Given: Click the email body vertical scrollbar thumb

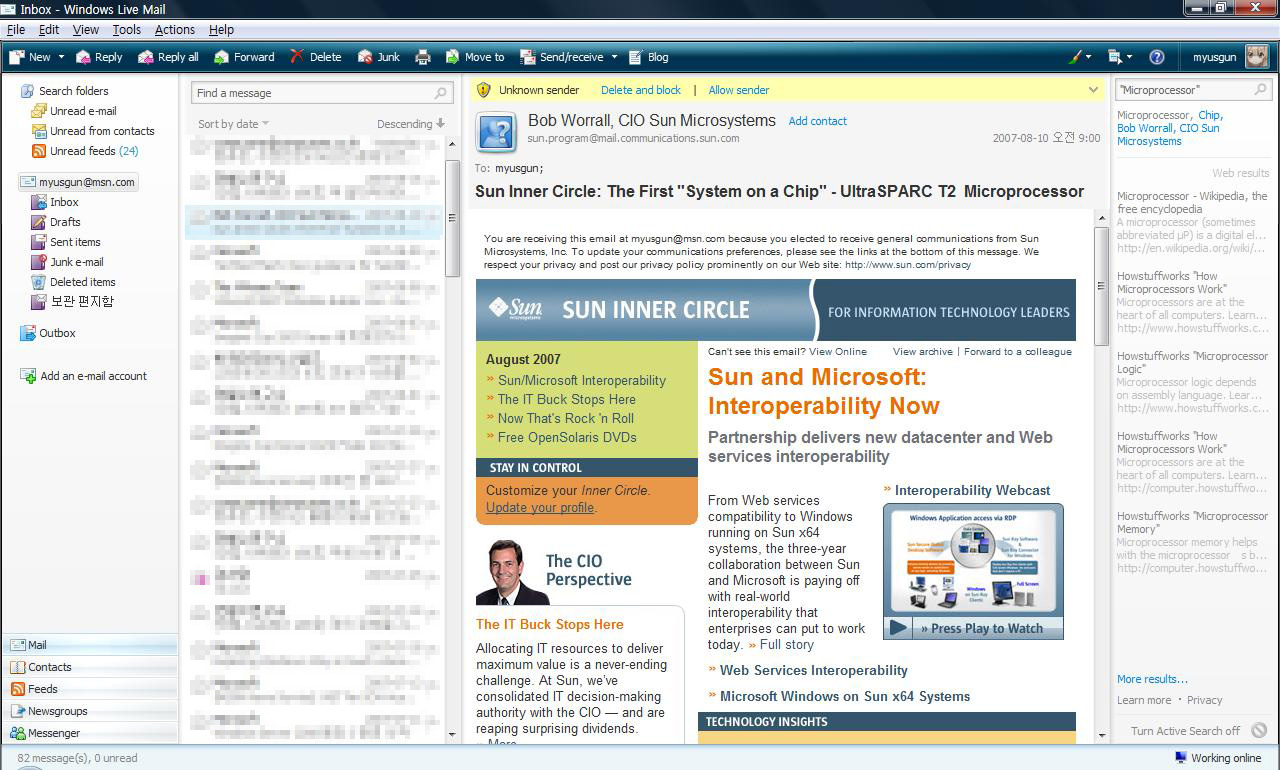Looking at the screenshot, I should (1102, 286).
